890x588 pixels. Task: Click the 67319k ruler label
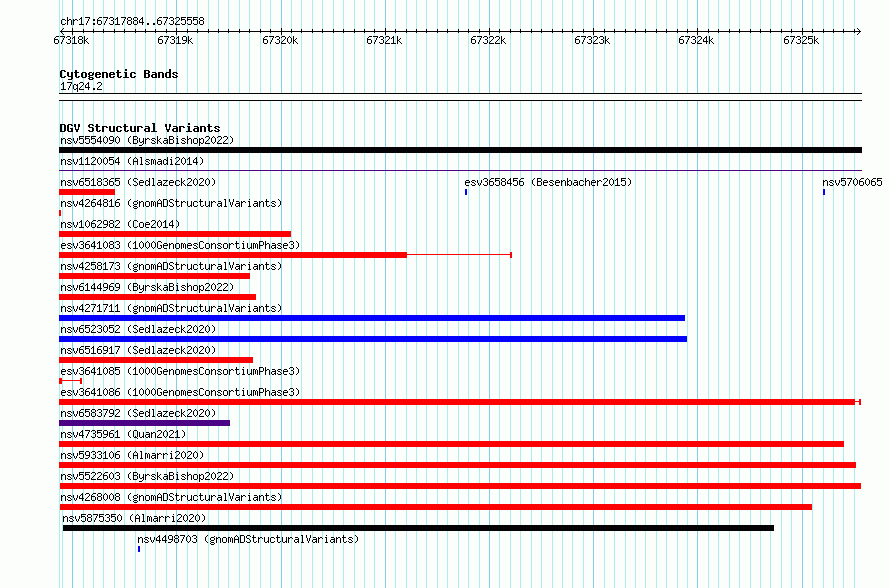point(175,40)
